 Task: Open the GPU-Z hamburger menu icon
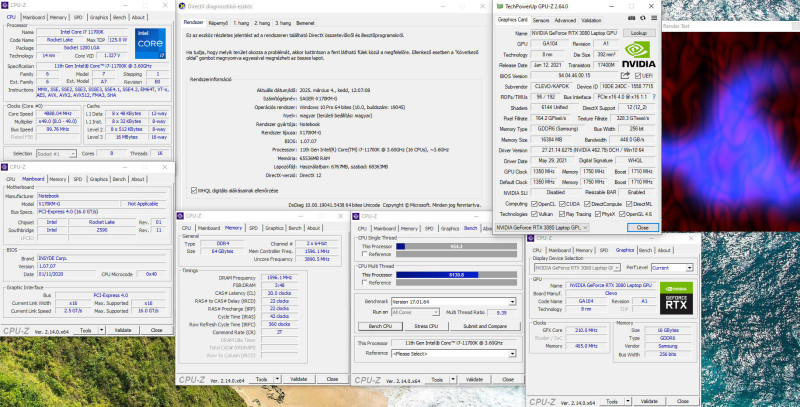click(654, 18)
